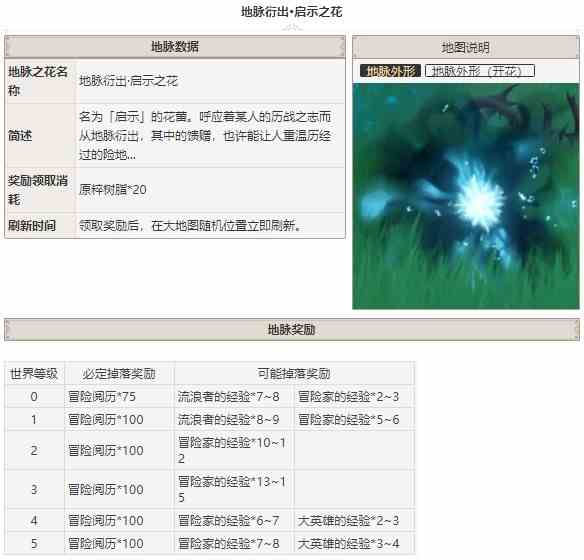
Task: Select the 可能掉落奖励 column header
Action: (x=294, y=373)
